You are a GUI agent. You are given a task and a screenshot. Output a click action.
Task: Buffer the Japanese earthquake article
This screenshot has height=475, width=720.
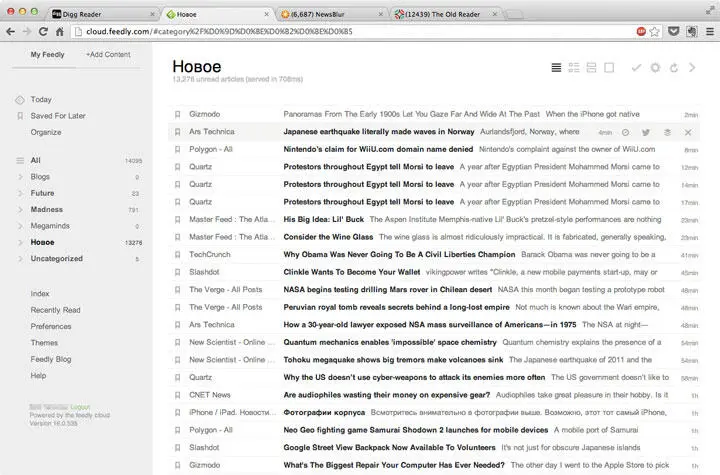(x=667, y=132)
